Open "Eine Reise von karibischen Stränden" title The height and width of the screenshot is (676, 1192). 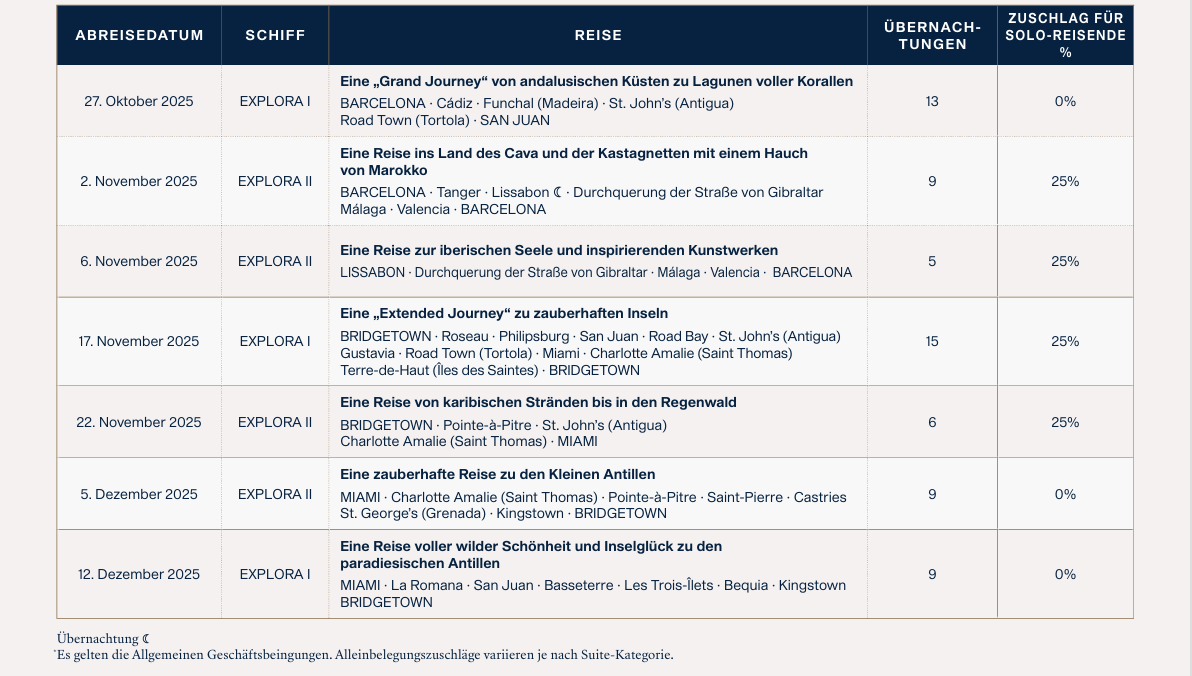538,402
